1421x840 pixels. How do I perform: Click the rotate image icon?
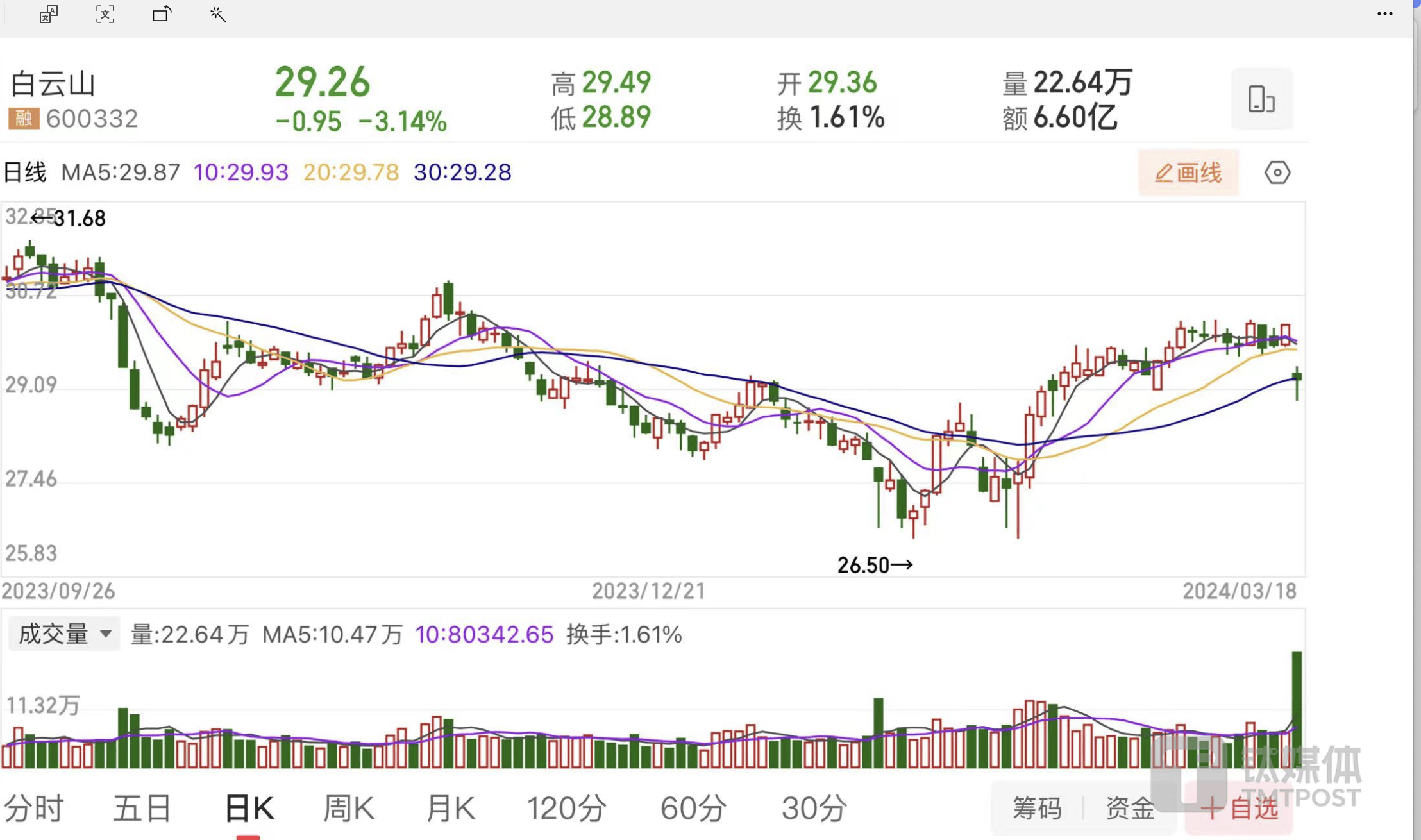[x=162, y=14]
